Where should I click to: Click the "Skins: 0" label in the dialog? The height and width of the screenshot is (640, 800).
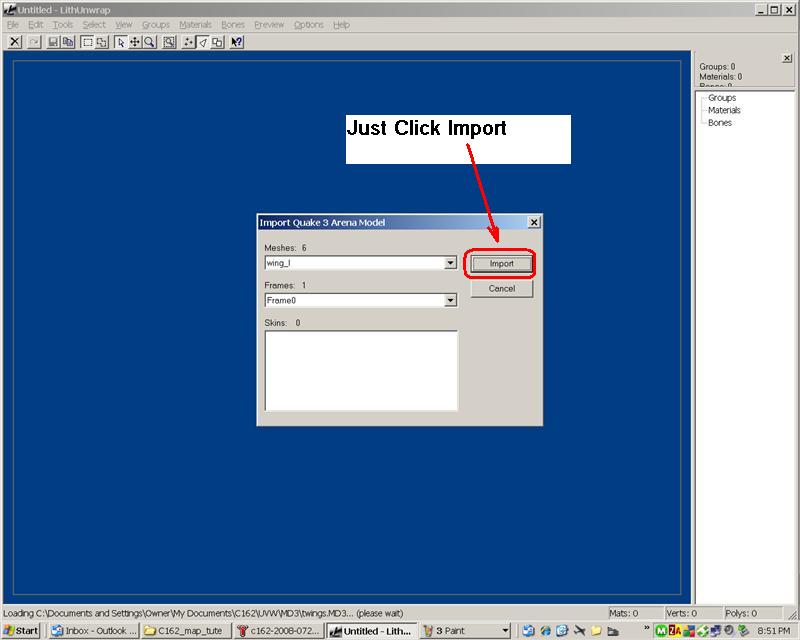282,323
